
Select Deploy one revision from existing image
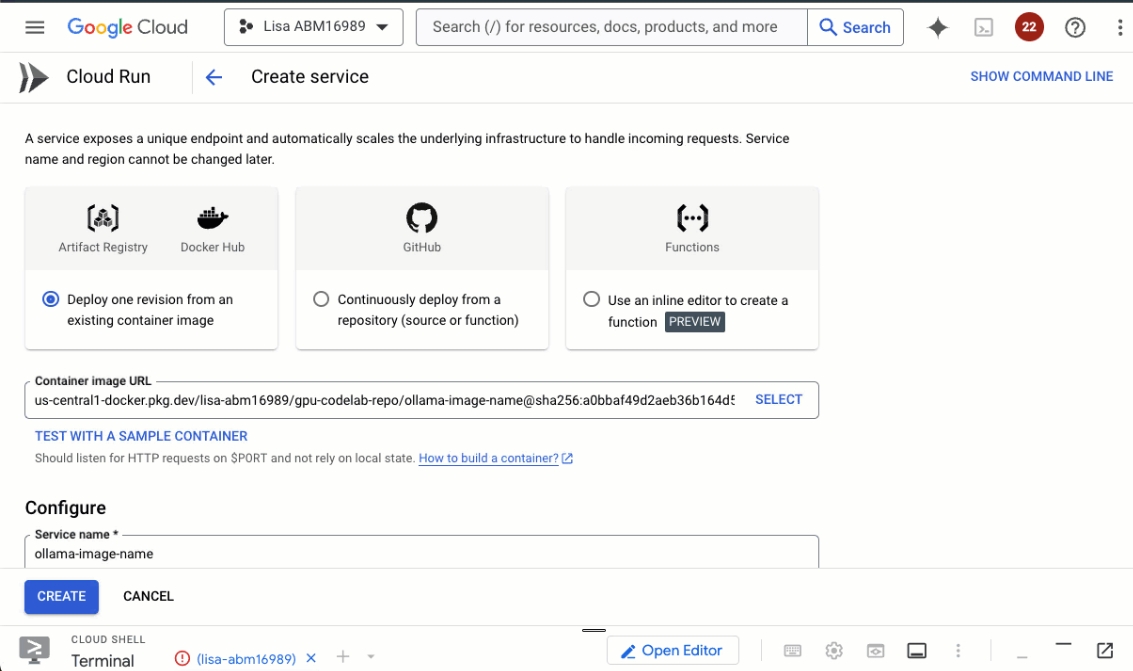click(51, 299)
